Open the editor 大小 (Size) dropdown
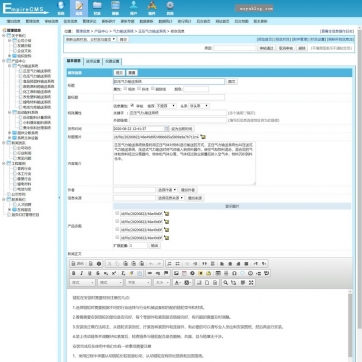The image size is (362, 362). click(x=162, y=283)
